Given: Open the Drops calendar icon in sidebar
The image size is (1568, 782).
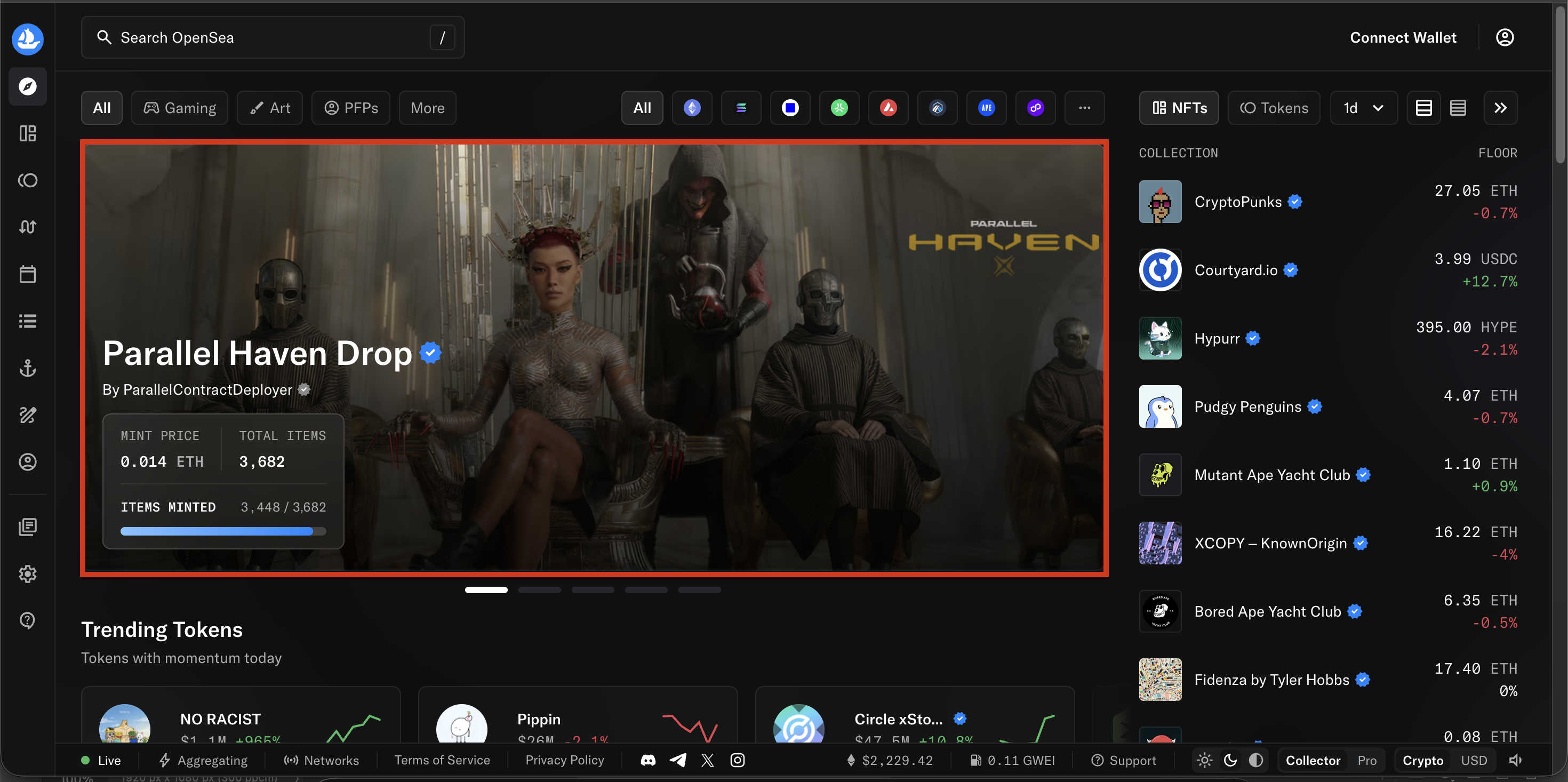Looking at the screenshot, I should point(27,274).
